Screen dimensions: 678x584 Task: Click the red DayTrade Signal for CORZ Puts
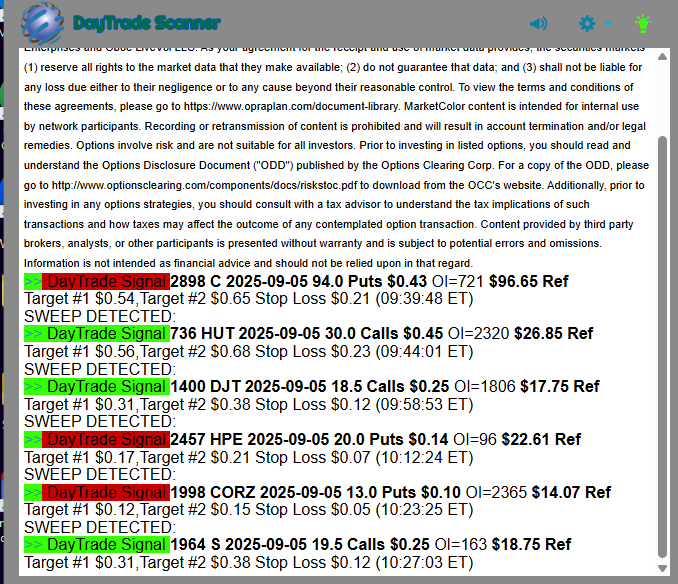click(106, 492)
